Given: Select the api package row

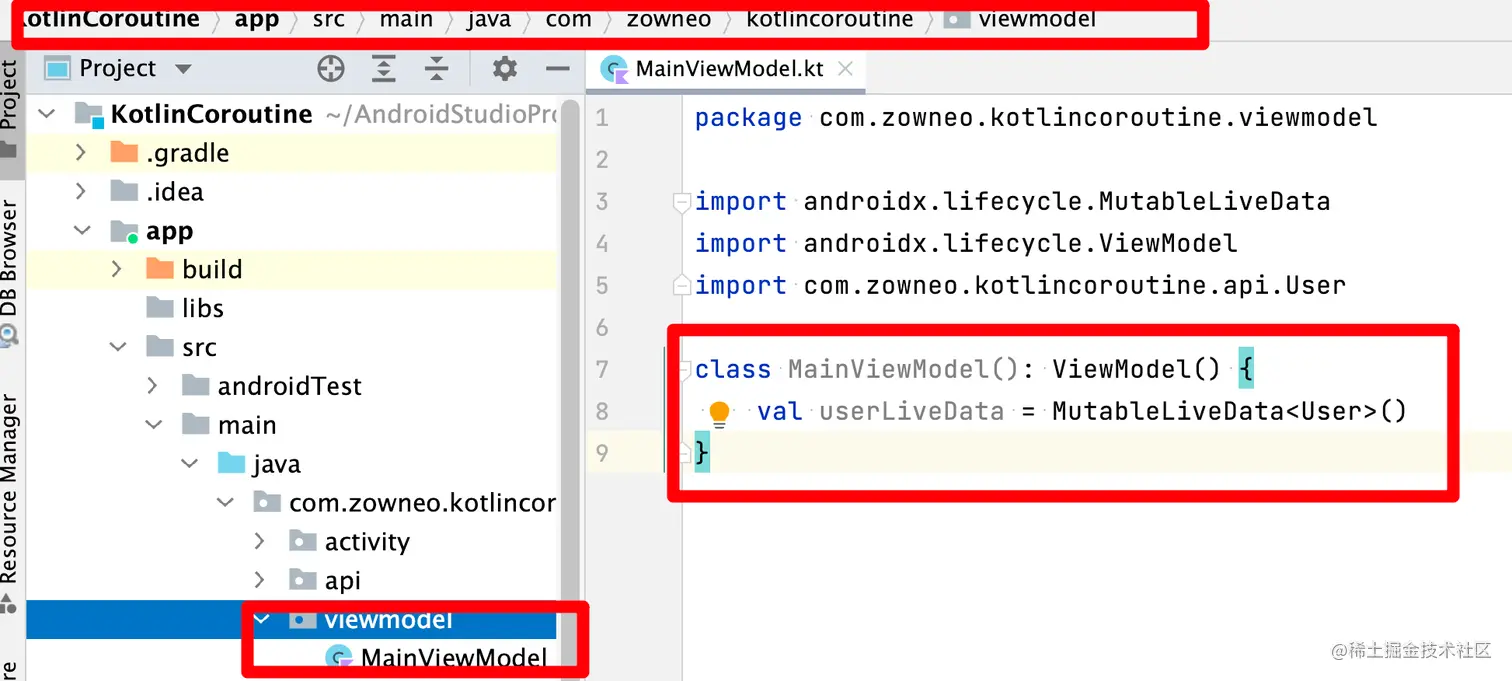Looking at the screenshot, I should click(x=291, y=581).
